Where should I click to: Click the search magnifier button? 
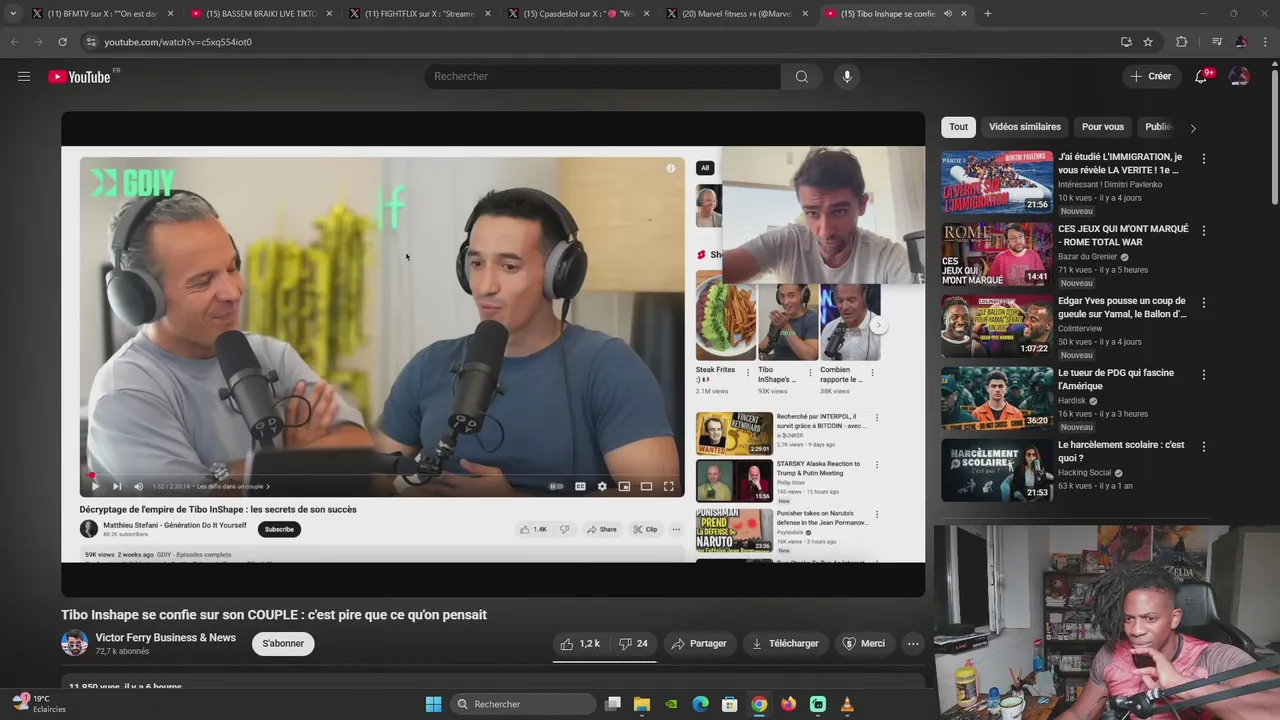point(801,76)
